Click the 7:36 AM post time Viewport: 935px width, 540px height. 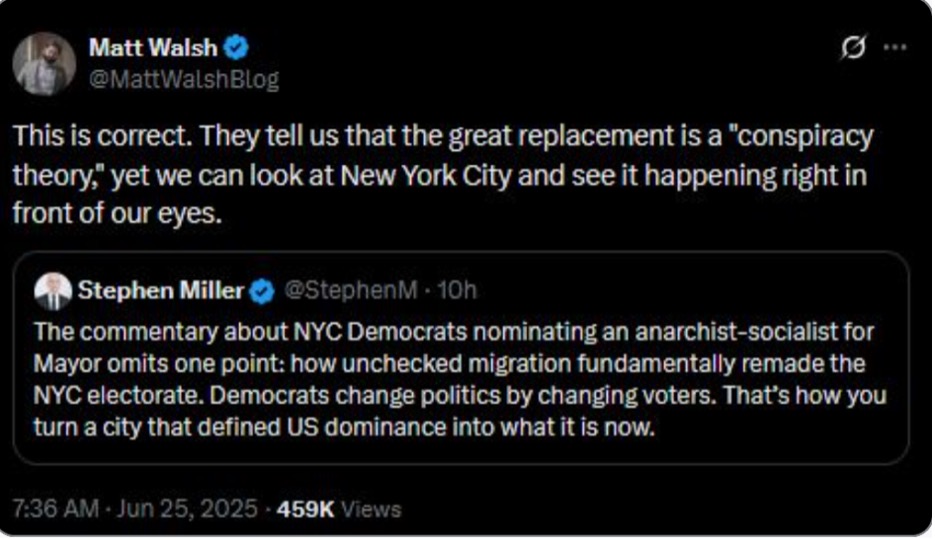(x=55, y=509)
